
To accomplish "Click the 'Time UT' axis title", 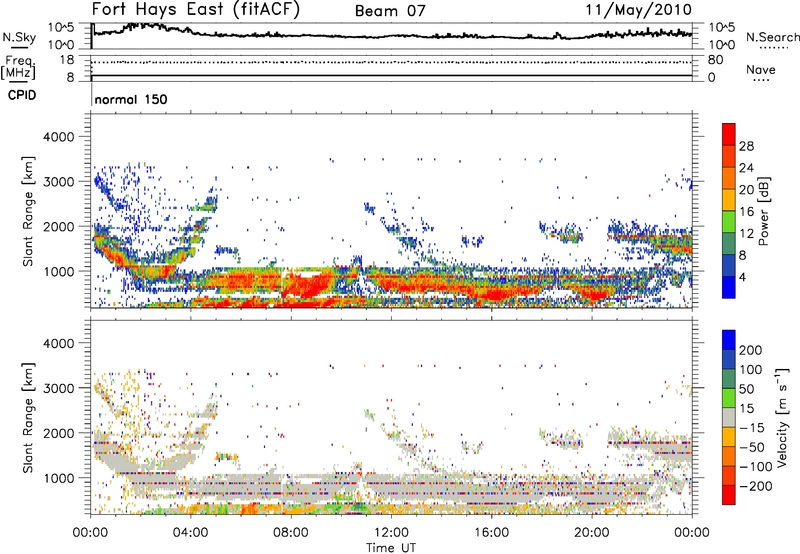I will pos(391,548).
